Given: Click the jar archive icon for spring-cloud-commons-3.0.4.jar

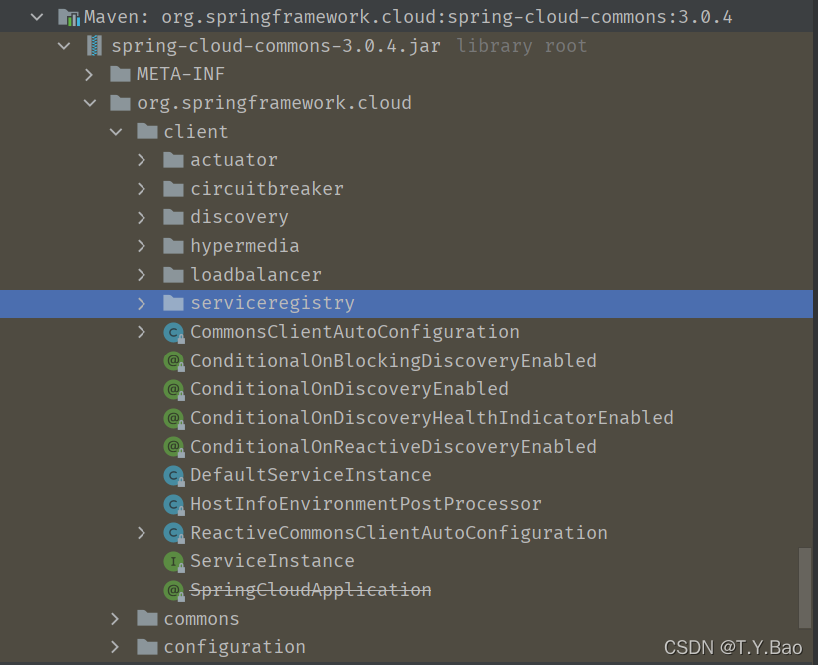Looking at the screenshot, I should [94, 46].
